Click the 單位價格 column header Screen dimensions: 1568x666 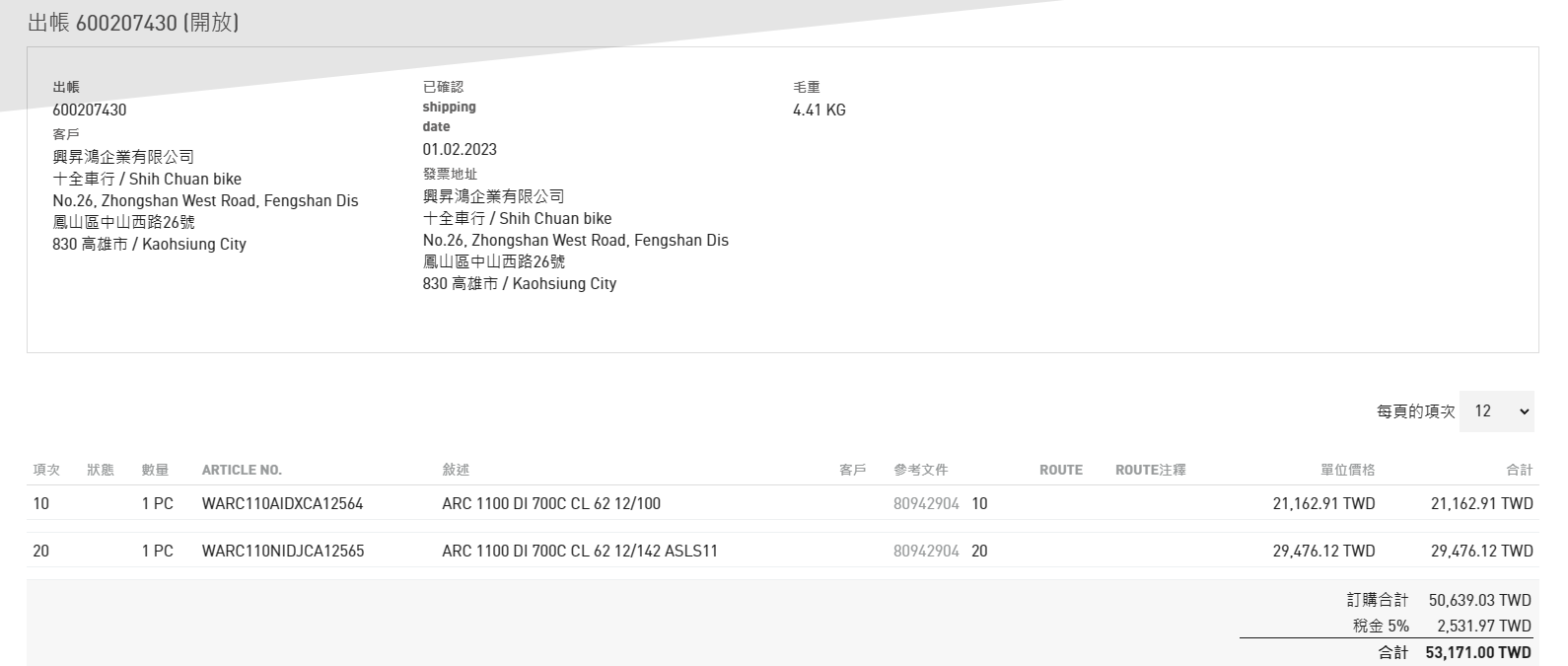(1347, 470)
